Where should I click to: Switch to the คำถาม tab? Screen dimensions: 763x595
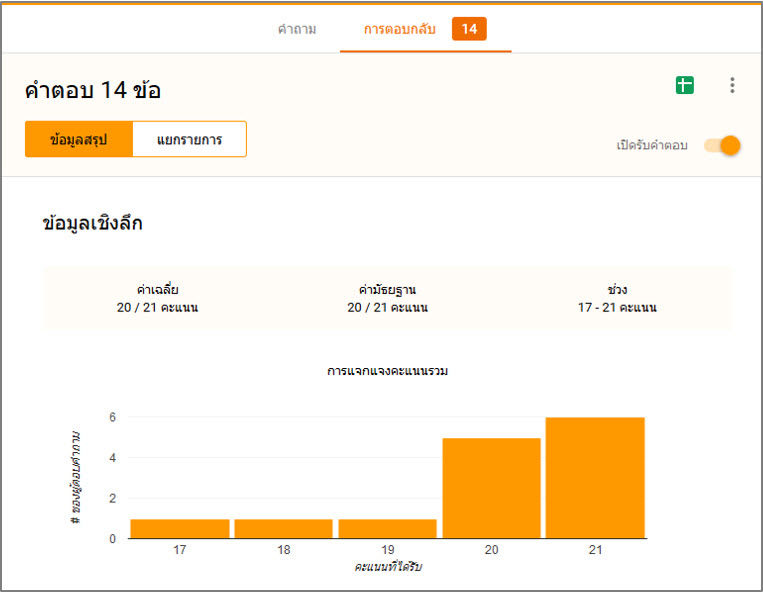[x=297, y=29]
